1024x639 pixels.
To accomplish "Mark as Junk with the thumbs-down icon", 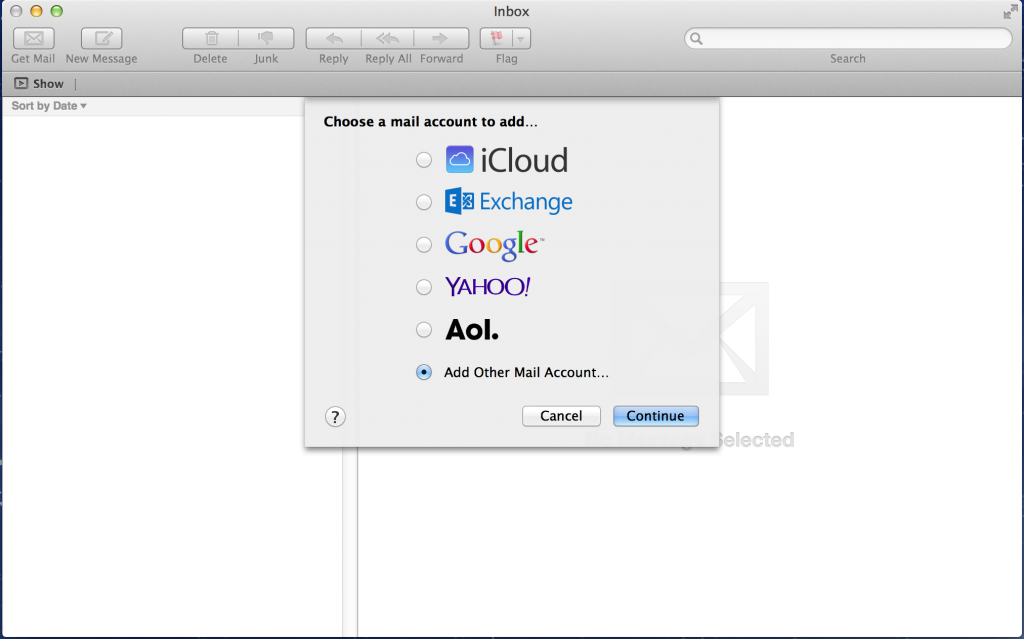I will pos(266,39).
